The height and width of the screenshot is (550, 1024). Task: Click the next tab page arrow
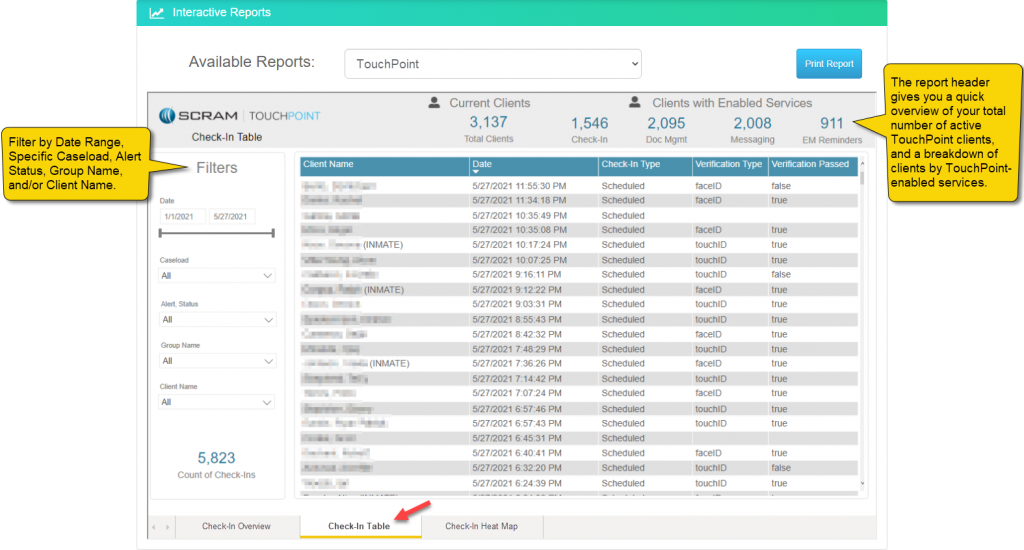tap(168, 526)
